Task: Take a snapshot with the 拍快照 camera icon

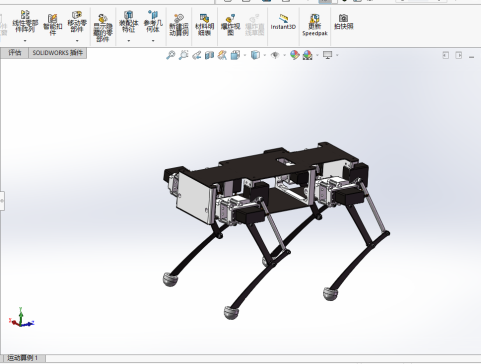Action: (343, 22)
